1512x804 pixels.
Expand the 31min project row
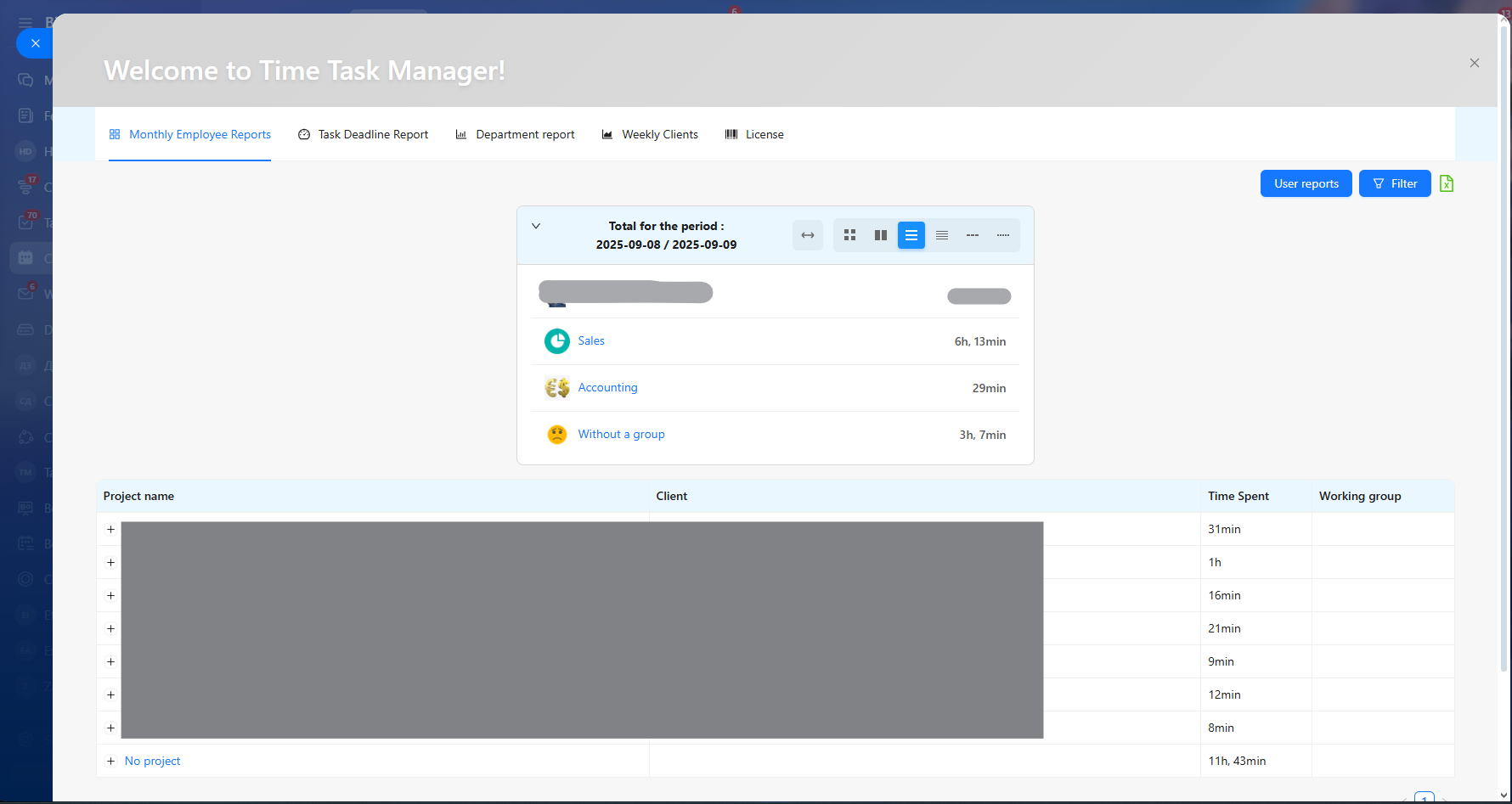tap(110, 529)
